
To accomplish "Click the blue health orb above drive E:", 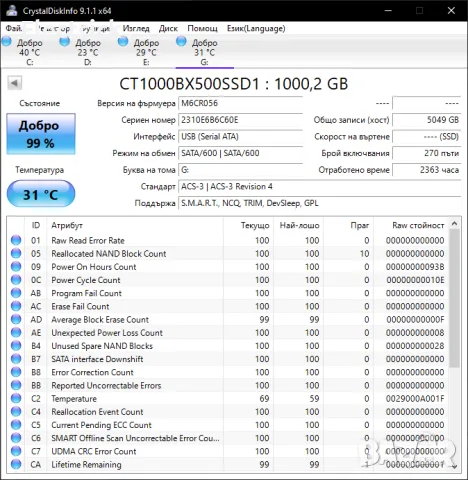I will coord(123,42).
